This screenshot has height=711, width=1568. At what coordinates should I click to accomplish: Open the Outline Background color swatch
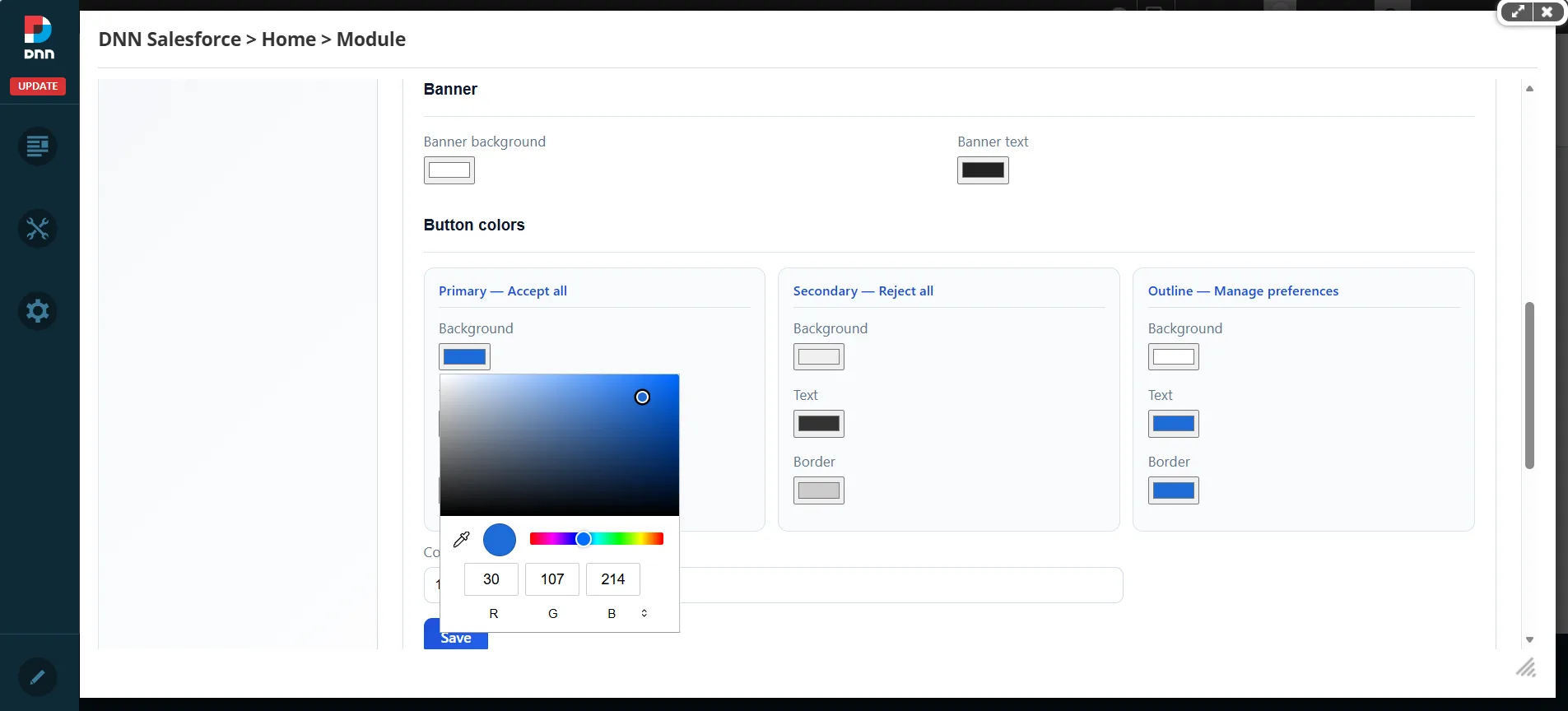[1174, 356]
